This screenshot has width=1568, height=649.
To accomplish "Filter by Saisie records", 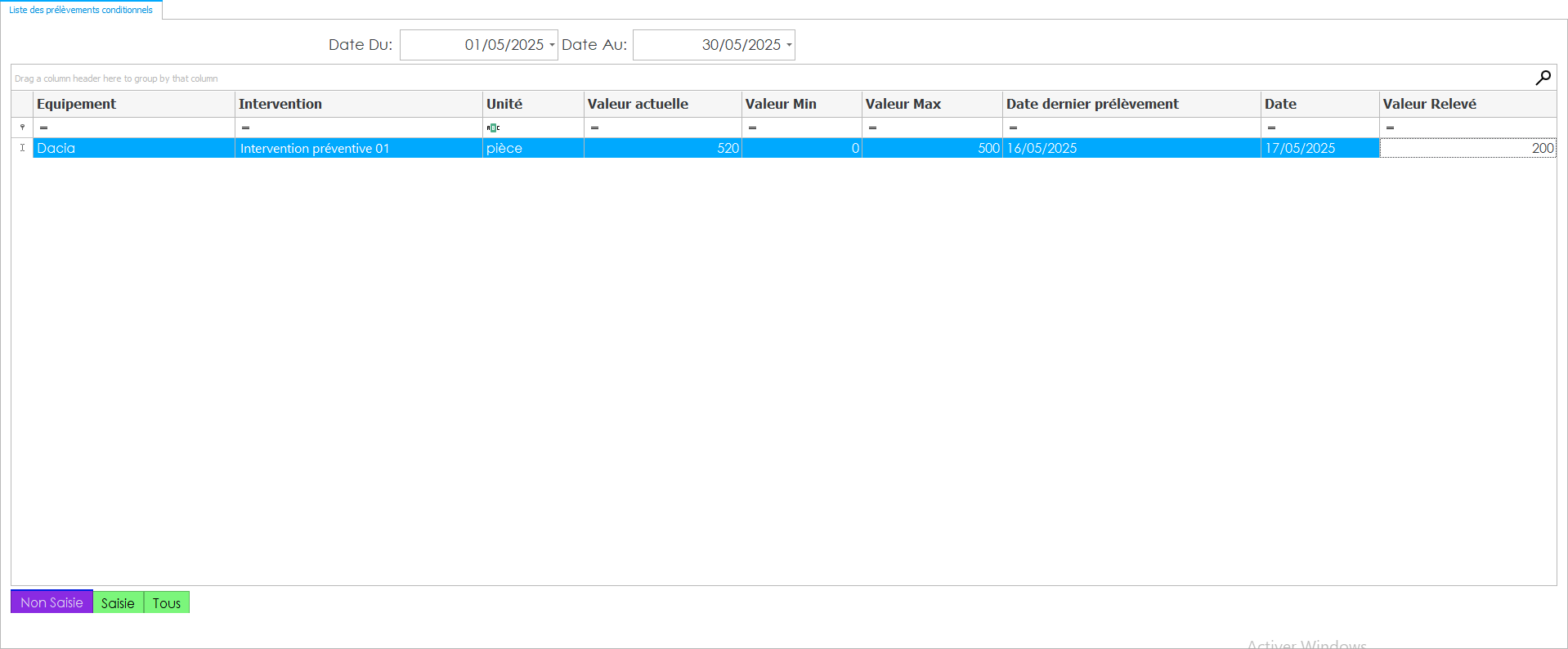I will pos(118,603).
